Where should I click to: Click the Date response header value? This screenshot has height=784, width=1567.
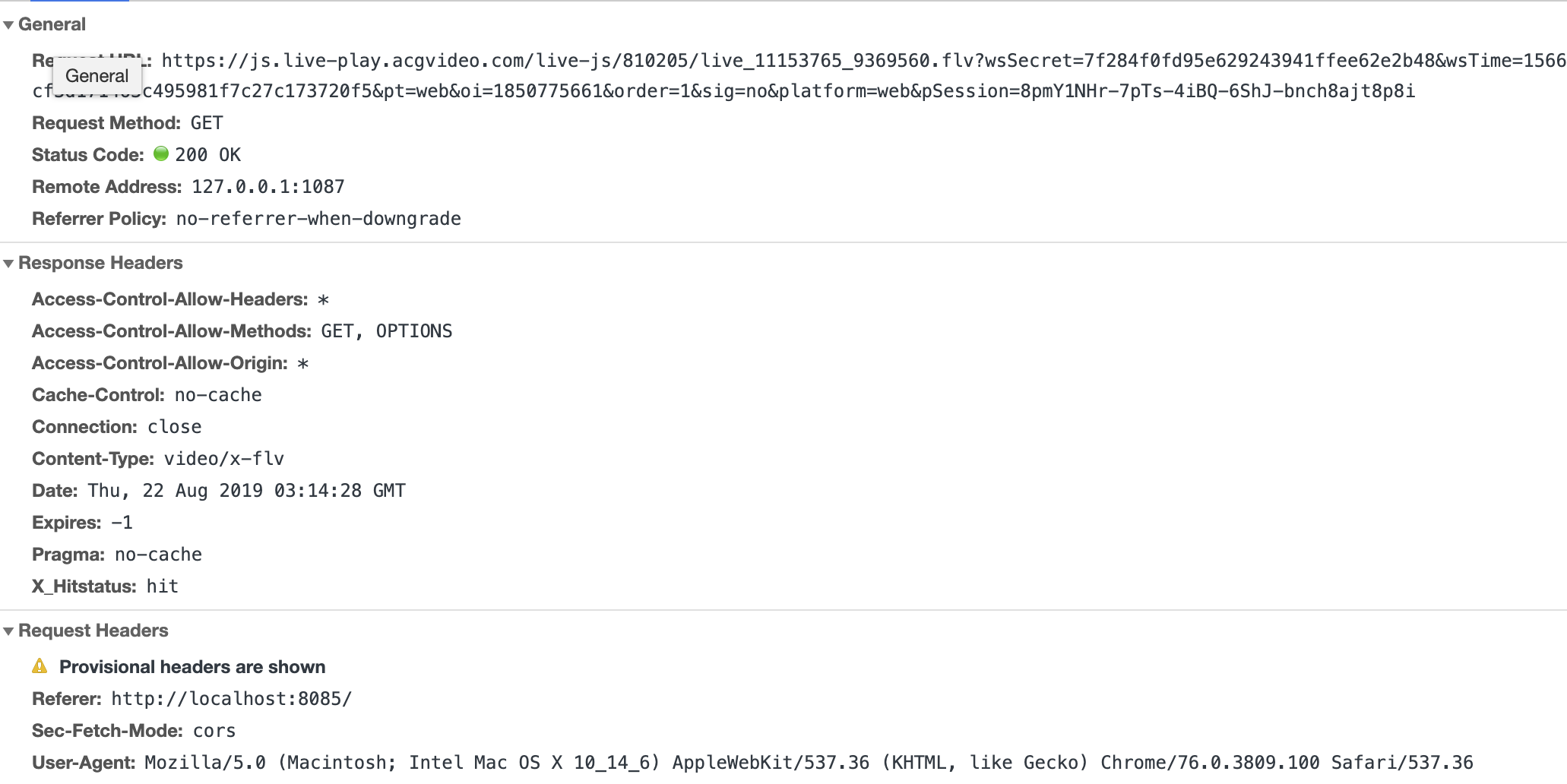[x=243, y=490]
